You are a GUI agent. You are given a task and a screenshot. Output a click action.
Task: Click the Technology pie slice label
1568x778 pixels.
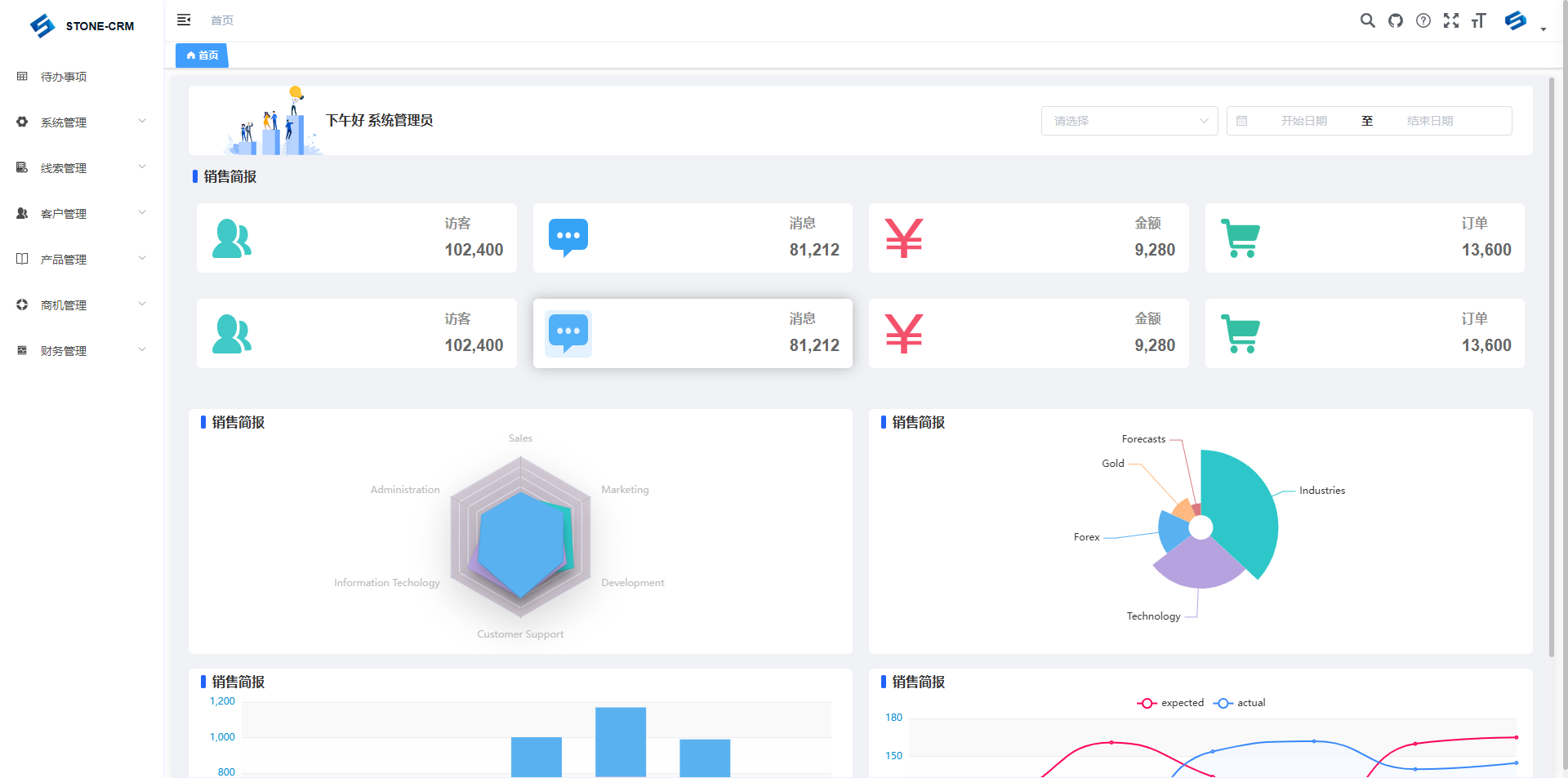(x=1153, y=616)
